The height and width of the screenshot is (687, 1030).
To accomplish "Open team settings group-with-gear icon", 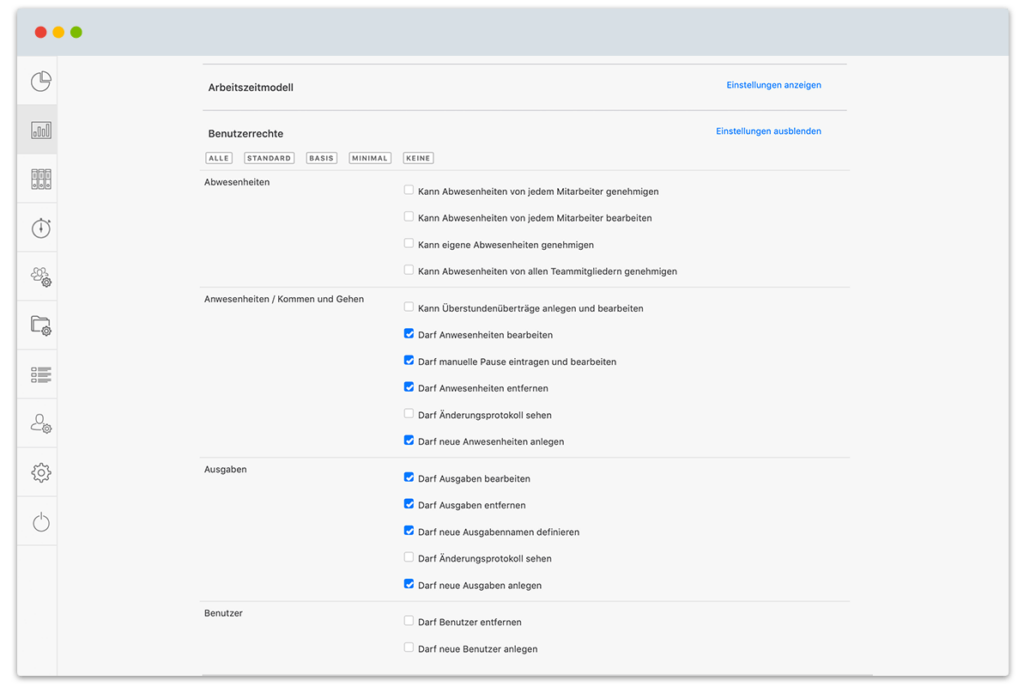I will tap(40, 277).
